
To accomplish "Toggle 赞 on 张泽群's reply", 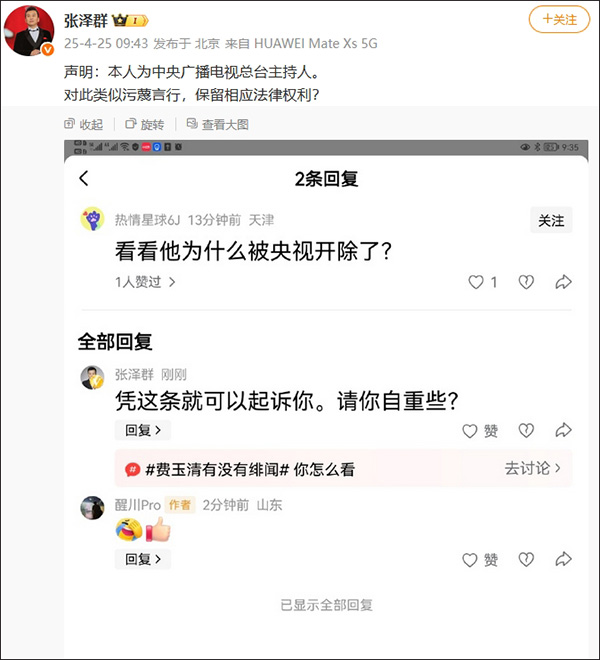I will [x=480, y=431].
